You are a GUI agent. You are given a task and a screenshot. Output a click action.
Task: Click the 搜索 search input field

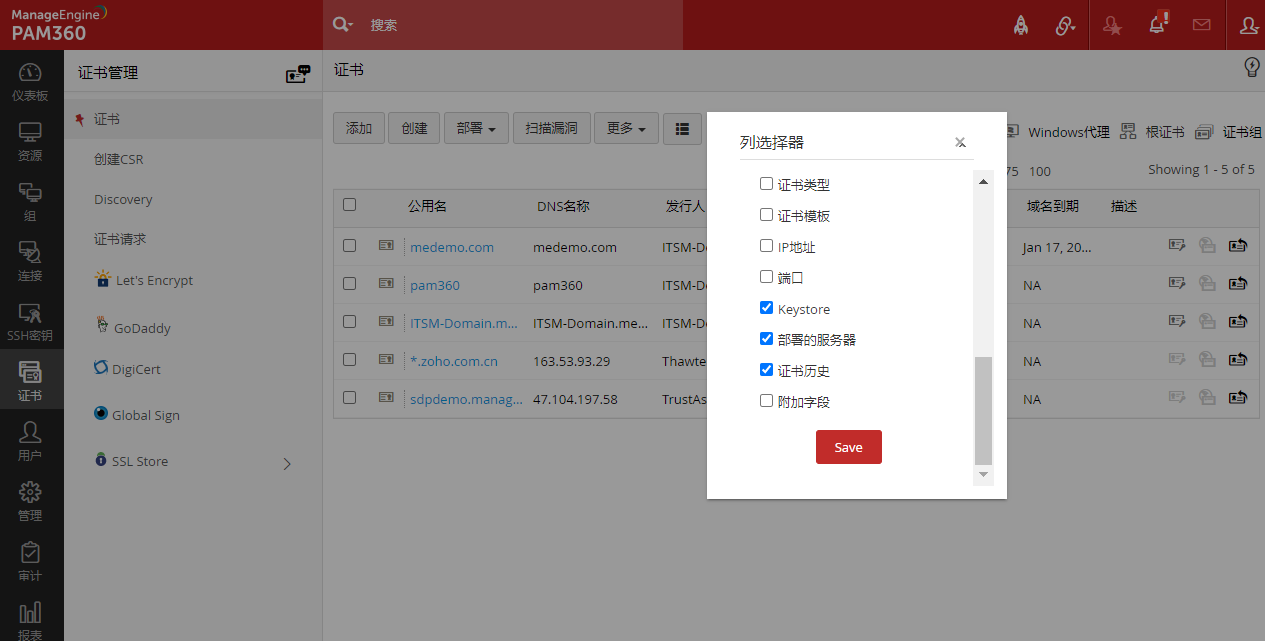coord(520,25)
